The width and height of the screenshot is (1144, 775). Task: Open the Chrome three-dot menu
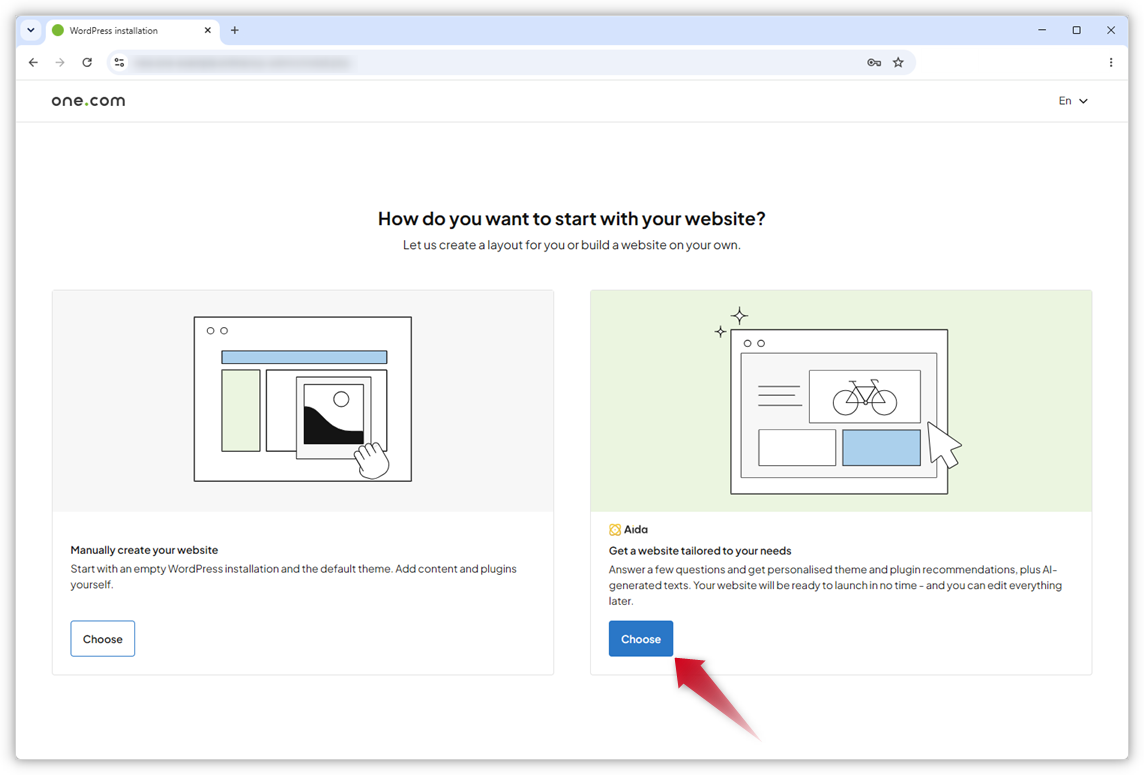pos(1110,63)
